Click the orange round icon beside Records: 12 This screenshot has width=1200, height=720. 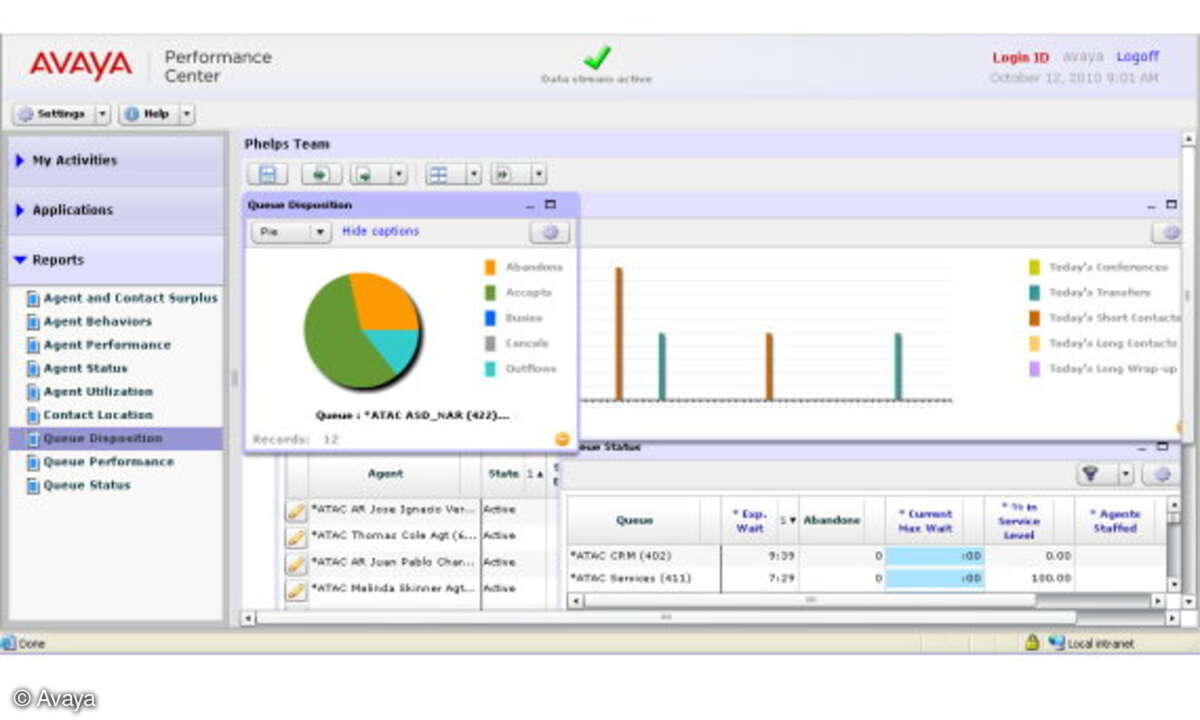click(x=562, y=439)
